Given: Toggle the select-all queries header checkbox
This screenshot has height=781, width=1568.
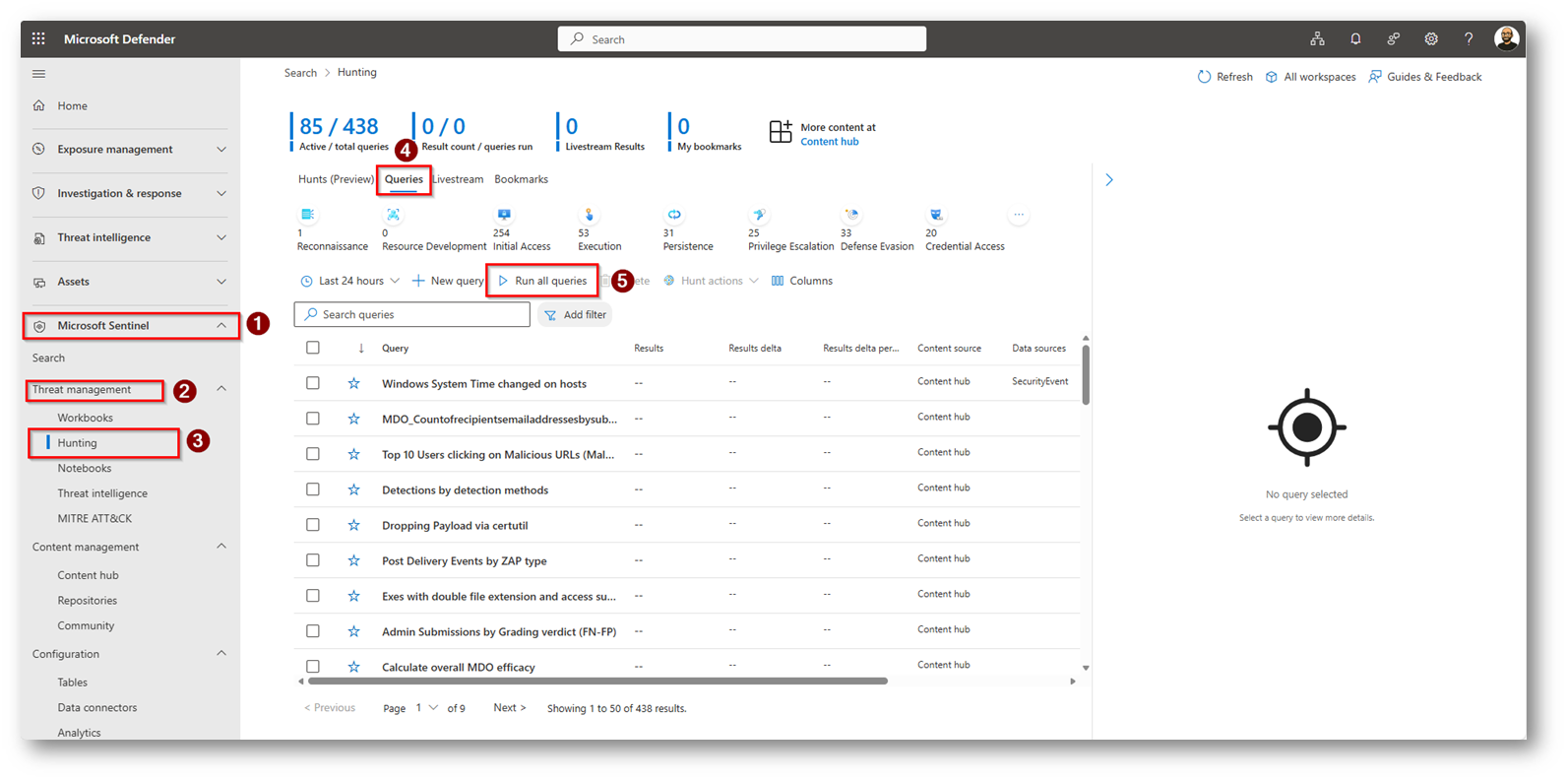Looking at the screenshot, I should point(313,348).
